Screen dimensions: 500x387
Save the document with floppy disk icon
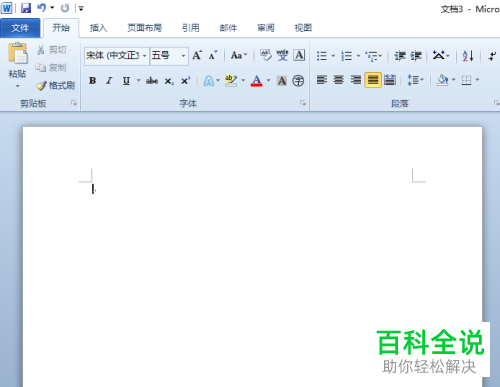click(x=26, y=8)
